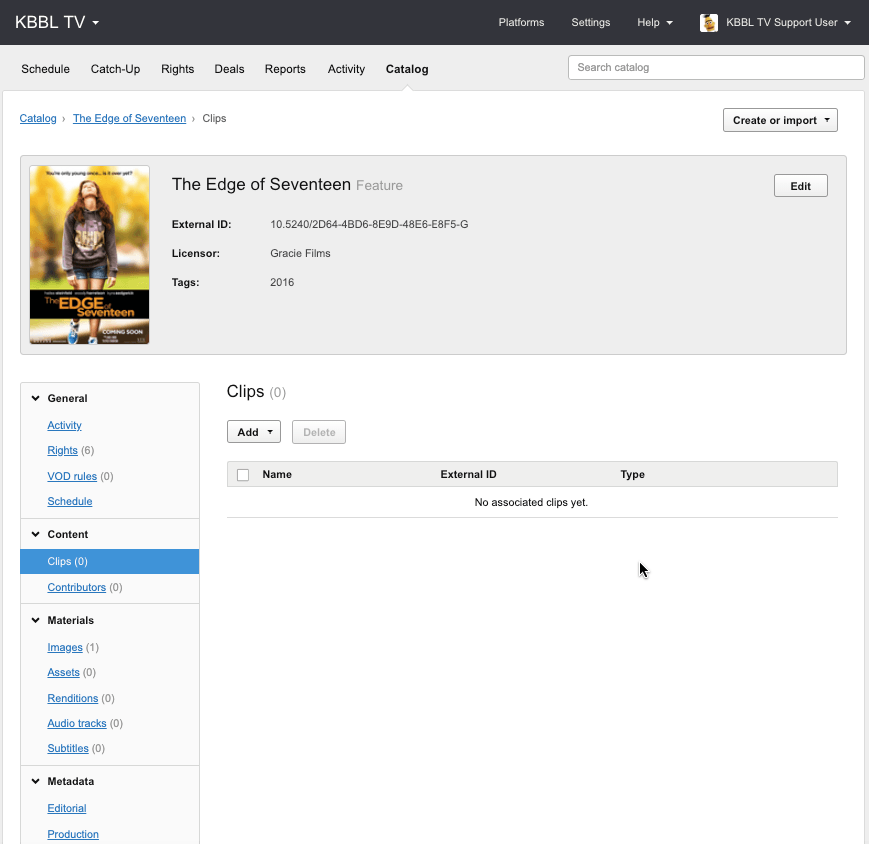869x844 pixels.
Task: Tick the select-all checkbox in clips table
Action: (x=243, y=474)
